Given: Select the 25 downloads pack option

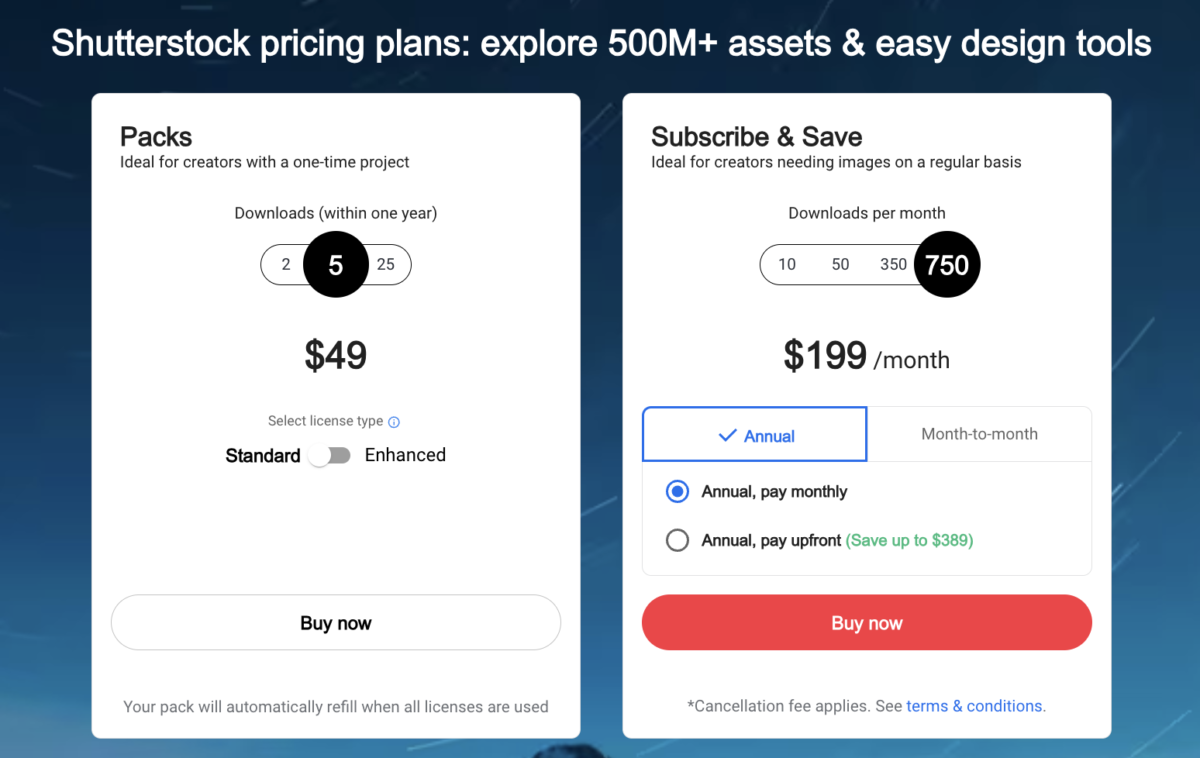Looking at the screenshot, I should tap(386, 264).
